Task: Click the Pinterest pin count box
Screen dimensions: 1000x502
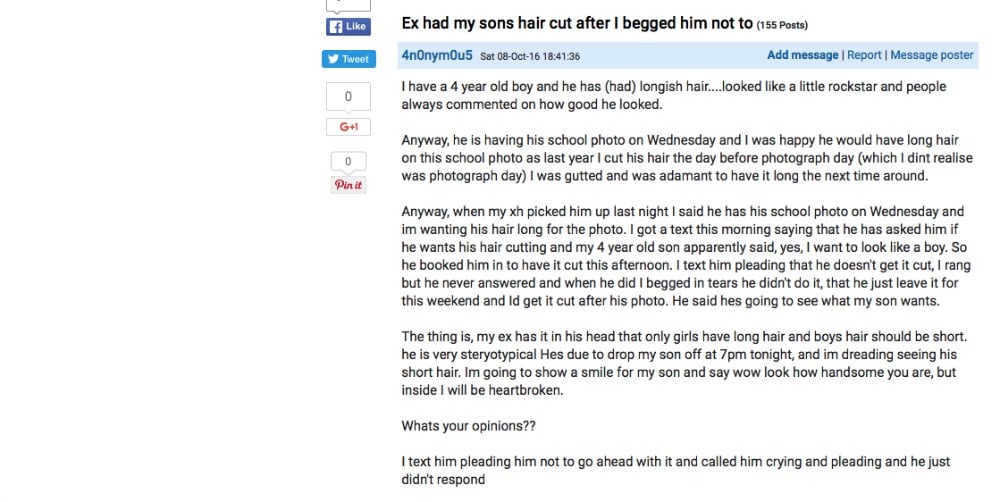Action: (348, 161)
